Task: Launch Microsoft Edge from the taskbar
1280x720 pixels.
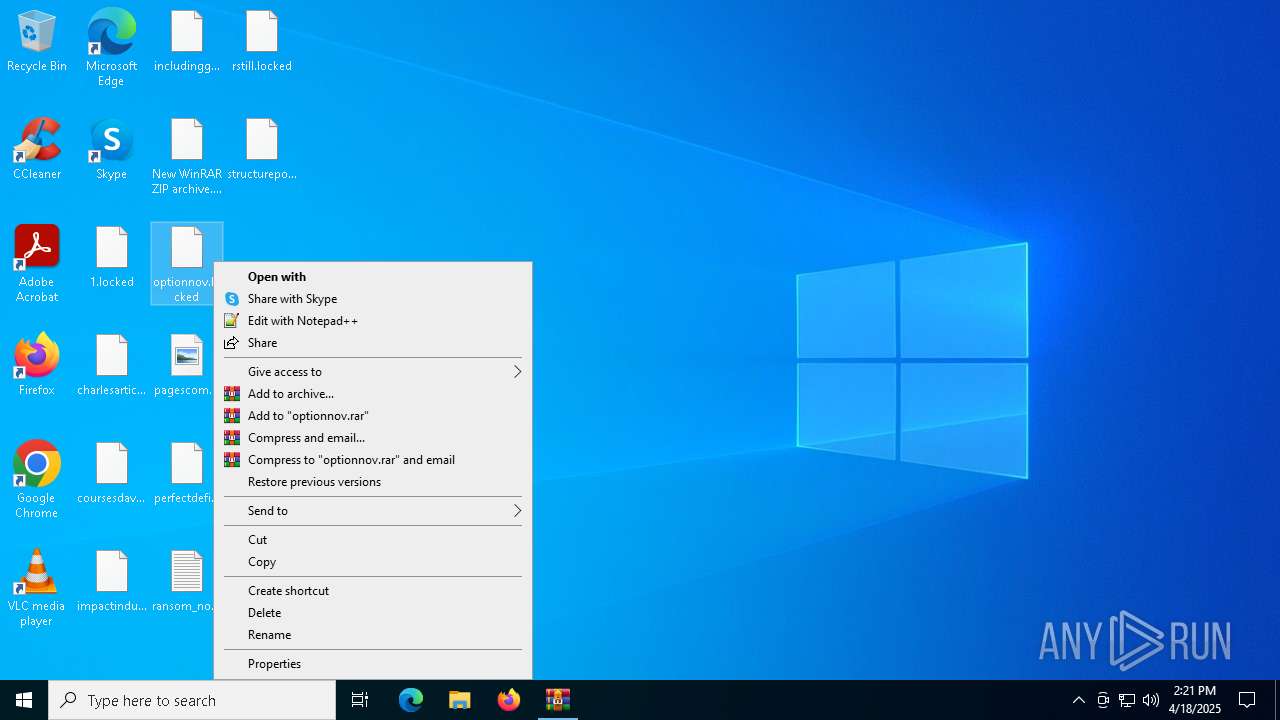Action: point(411,700)
